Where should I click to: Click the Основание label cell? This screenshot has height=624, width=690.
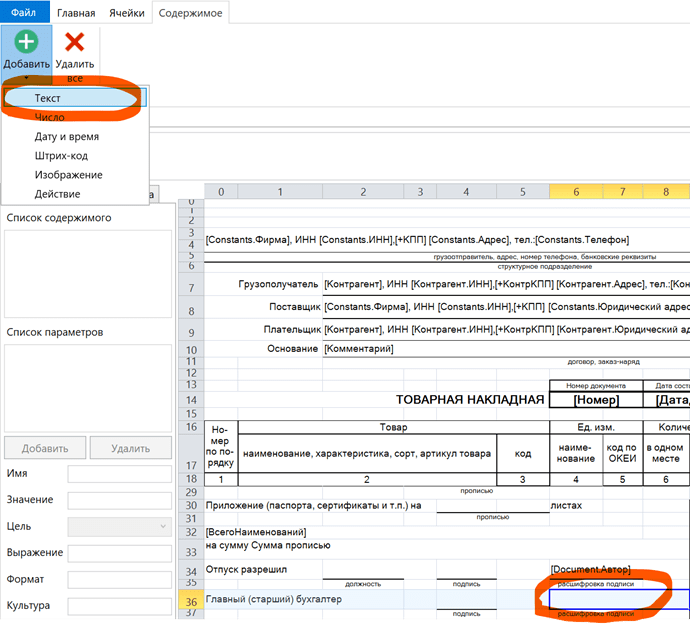pyautogui.click(x=292, y=349)
